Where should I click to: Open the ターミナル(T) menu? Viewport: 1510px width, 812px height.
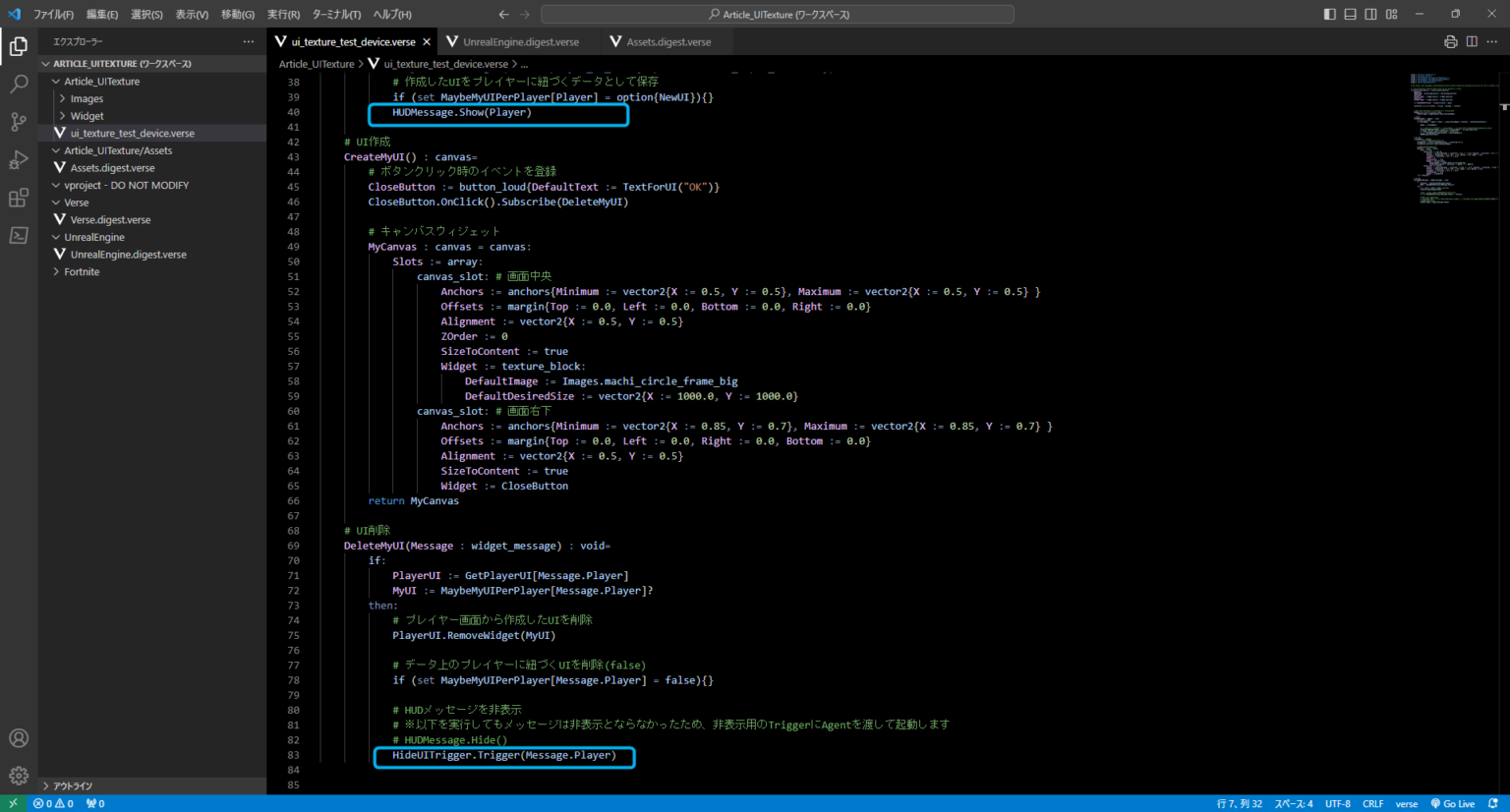coord(336,14)
